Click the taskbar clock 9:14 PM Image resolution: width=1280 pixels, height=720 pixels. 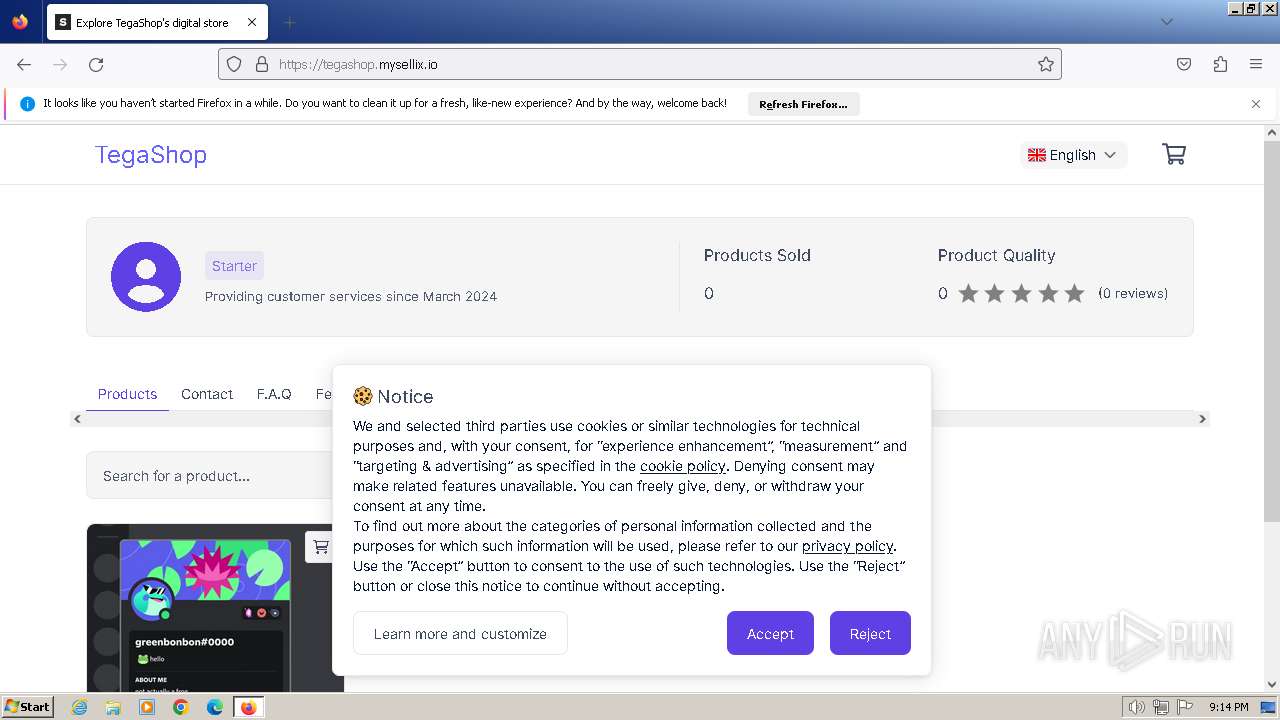click(1228, 707)
